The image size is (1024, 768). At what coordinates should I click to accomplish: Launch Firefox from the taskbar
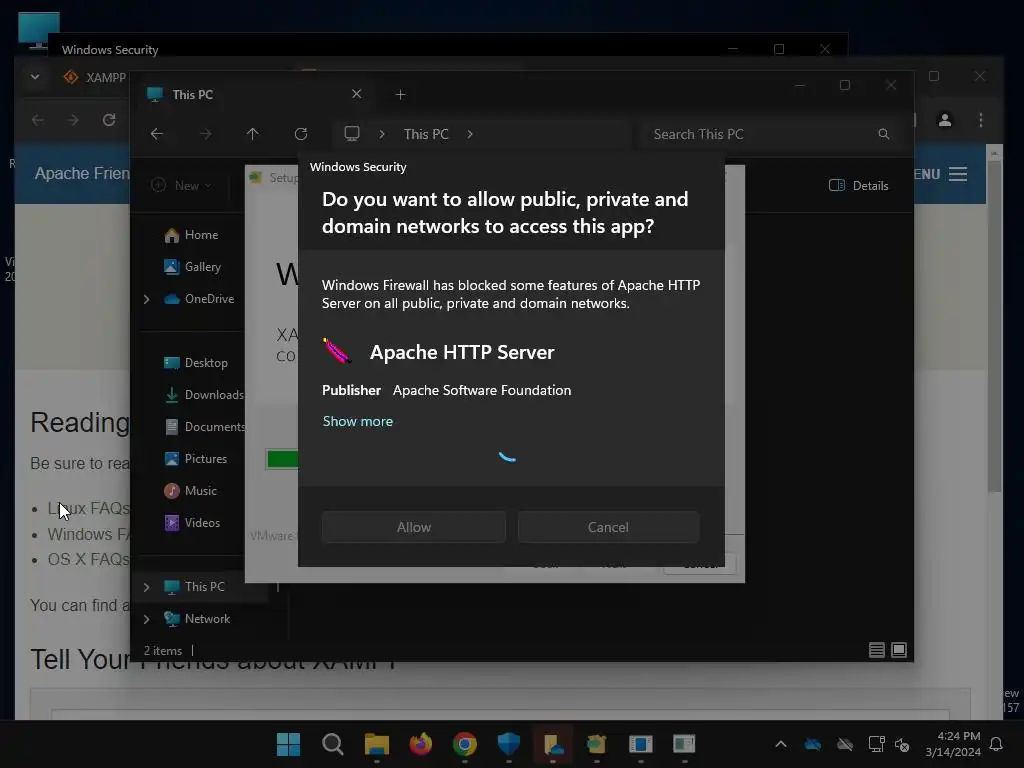421,744
